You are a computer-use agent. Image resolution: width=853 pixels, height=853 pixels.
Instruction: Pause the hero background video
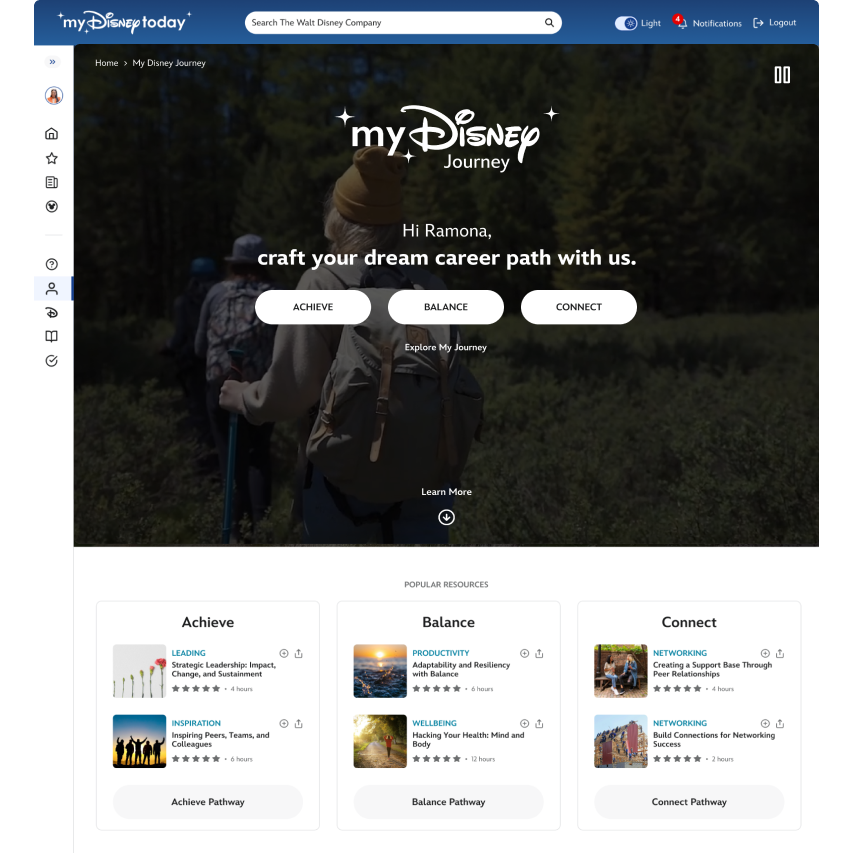(782, 75)
